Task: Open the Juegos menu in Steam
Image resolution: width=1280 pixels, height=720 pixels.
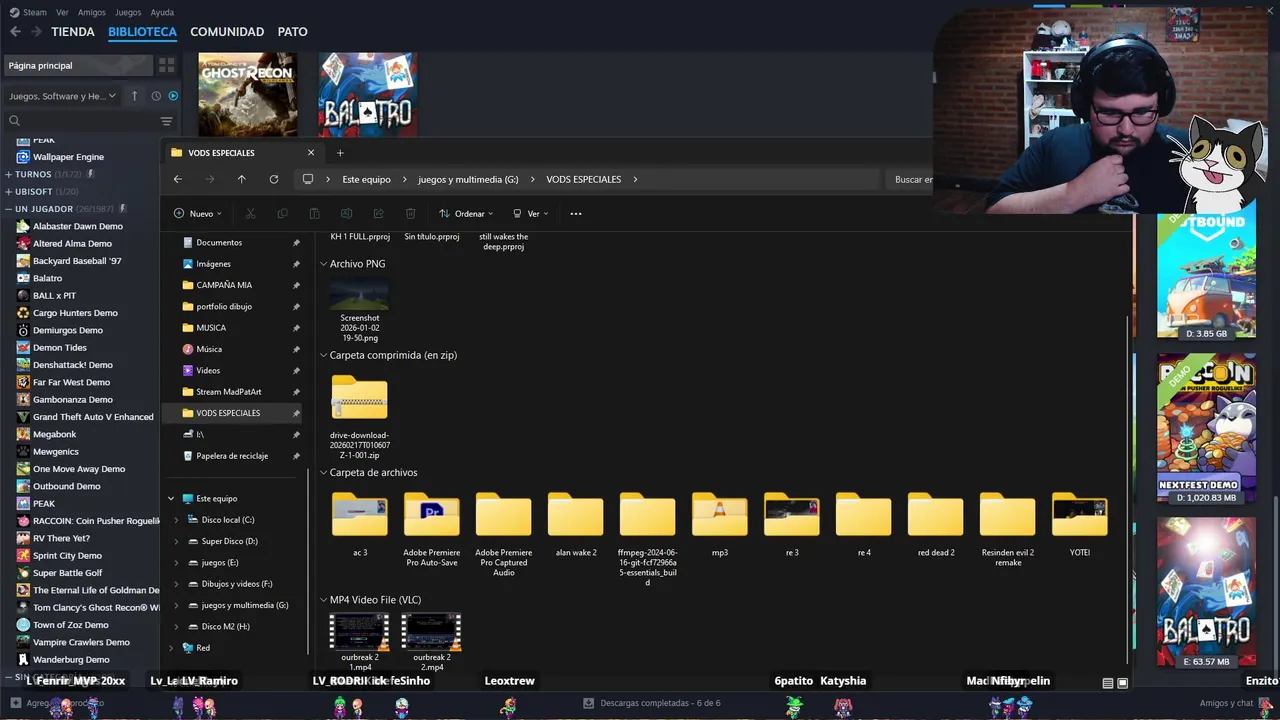Action: pos(128,12)
